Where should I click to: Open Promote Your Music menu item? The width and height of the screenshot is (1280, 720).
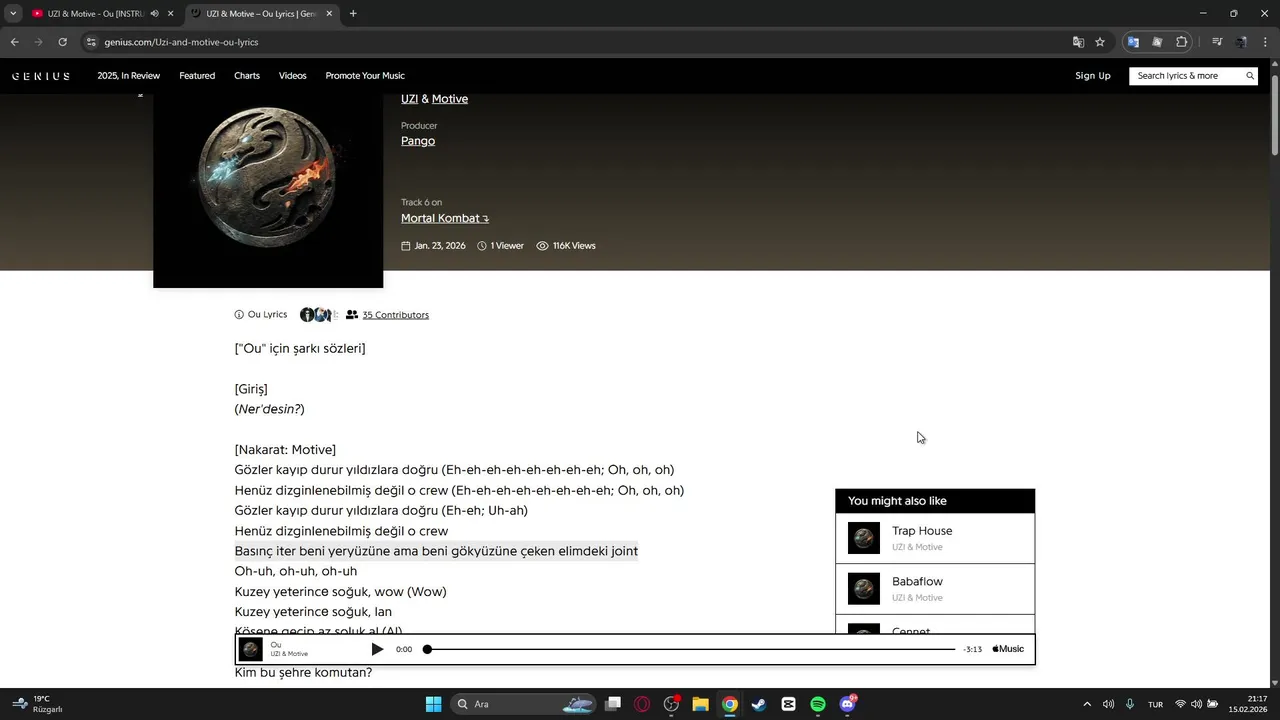tap(365, 76)
